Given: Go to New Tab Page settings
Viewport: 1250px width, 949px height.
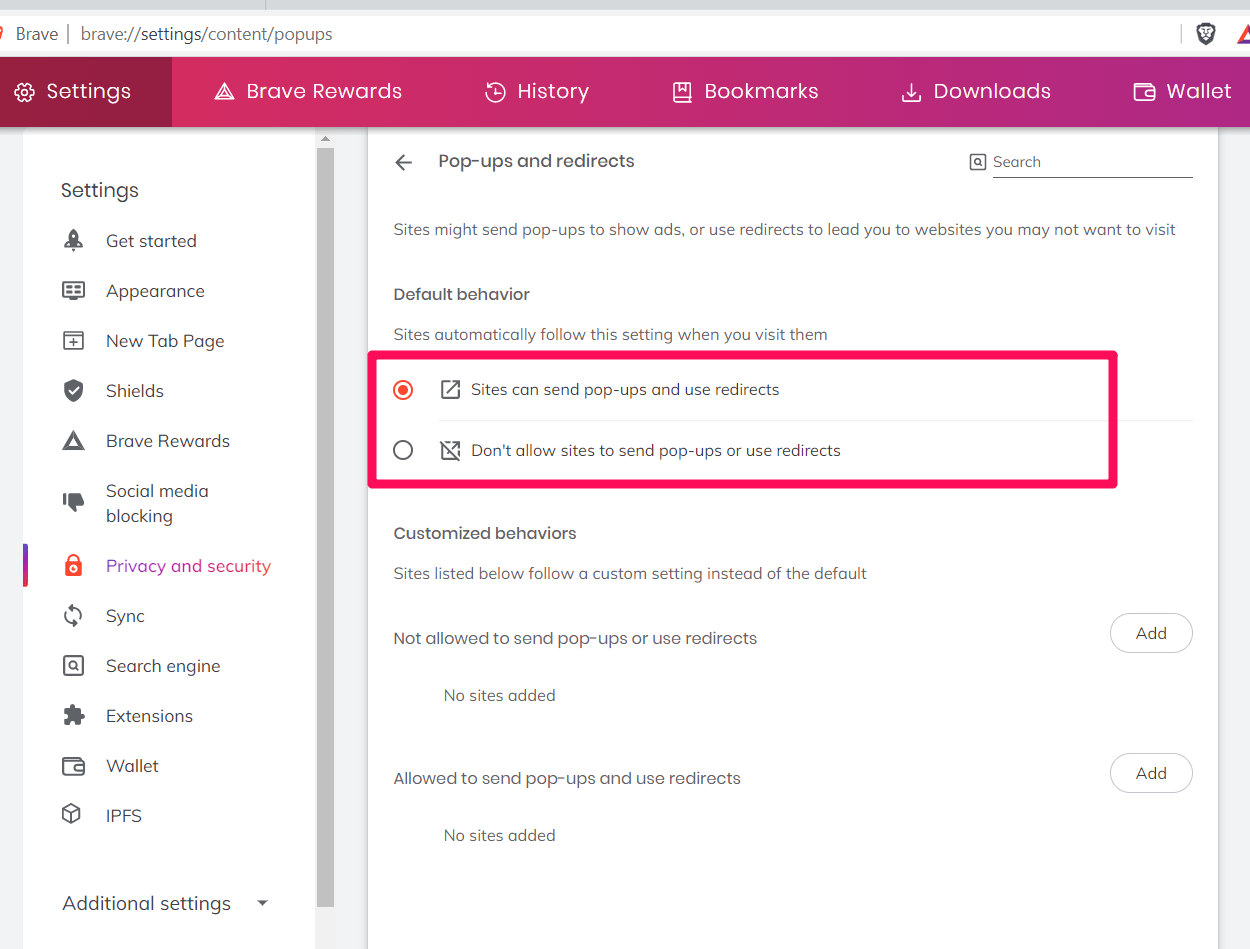Looking at the screenshot, I should (165, 341).
